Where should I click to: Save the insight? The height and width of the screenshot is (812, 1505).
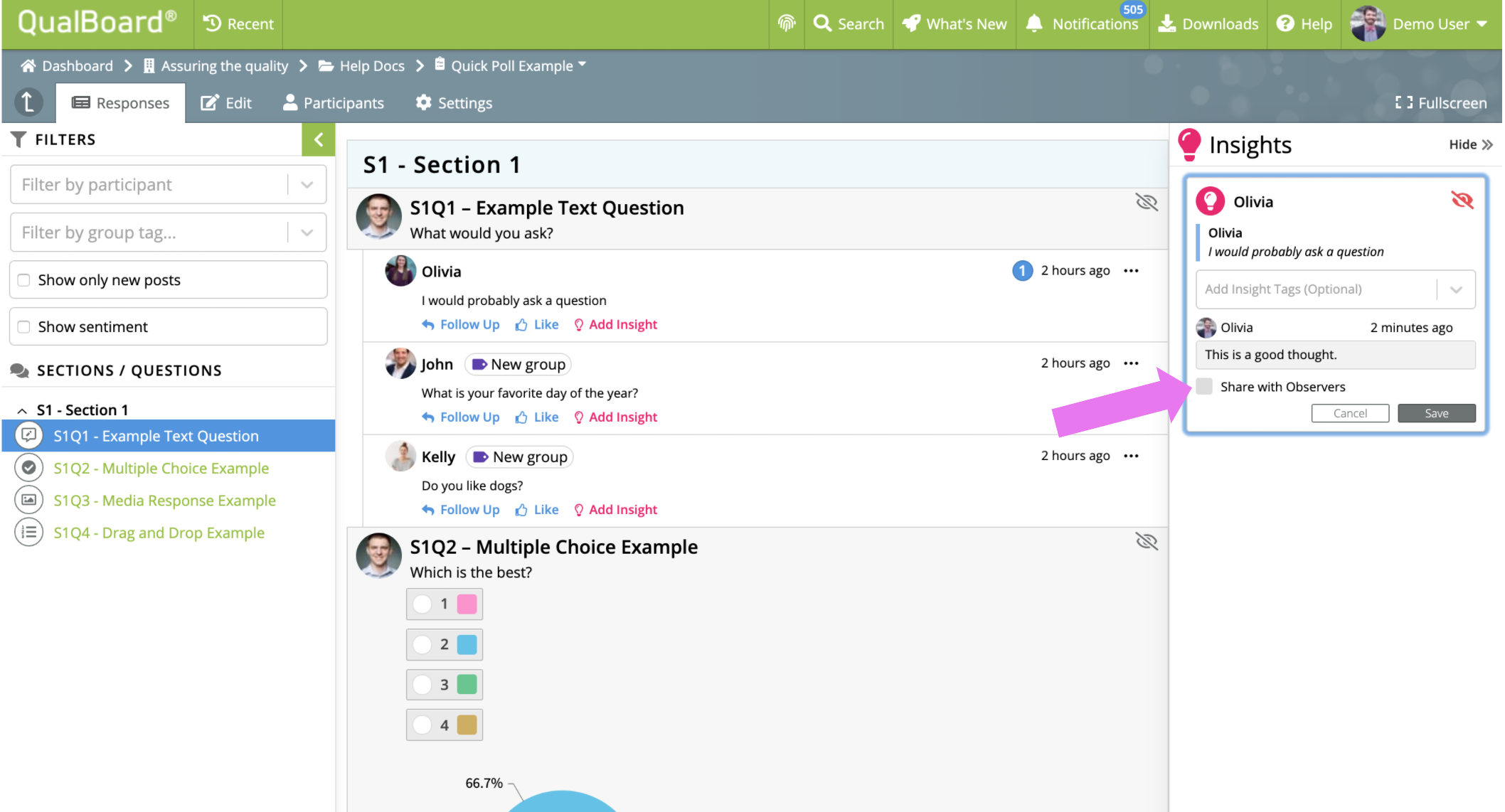coord(1436,413)
